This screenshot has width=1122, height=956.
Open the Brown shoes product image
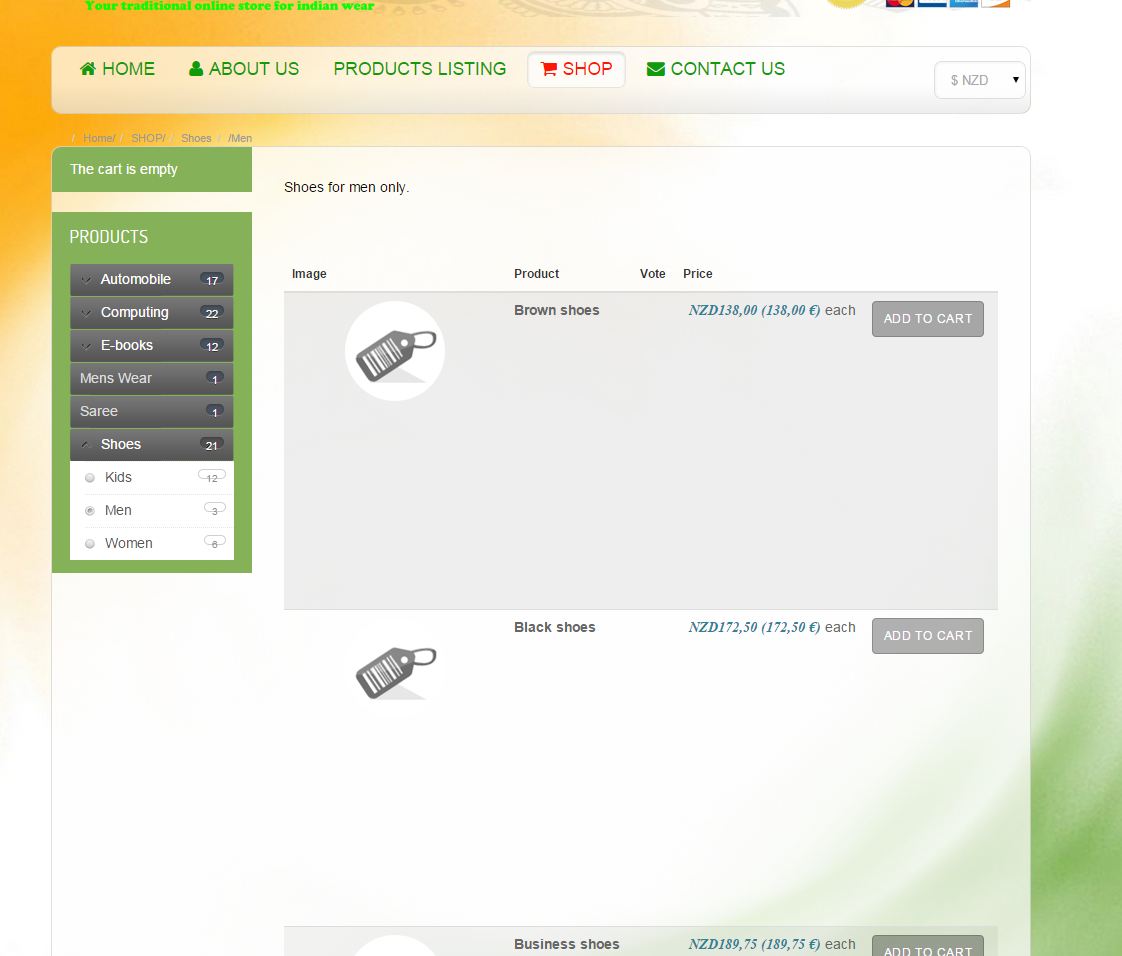pyautogui.click(x=395, y=351)
